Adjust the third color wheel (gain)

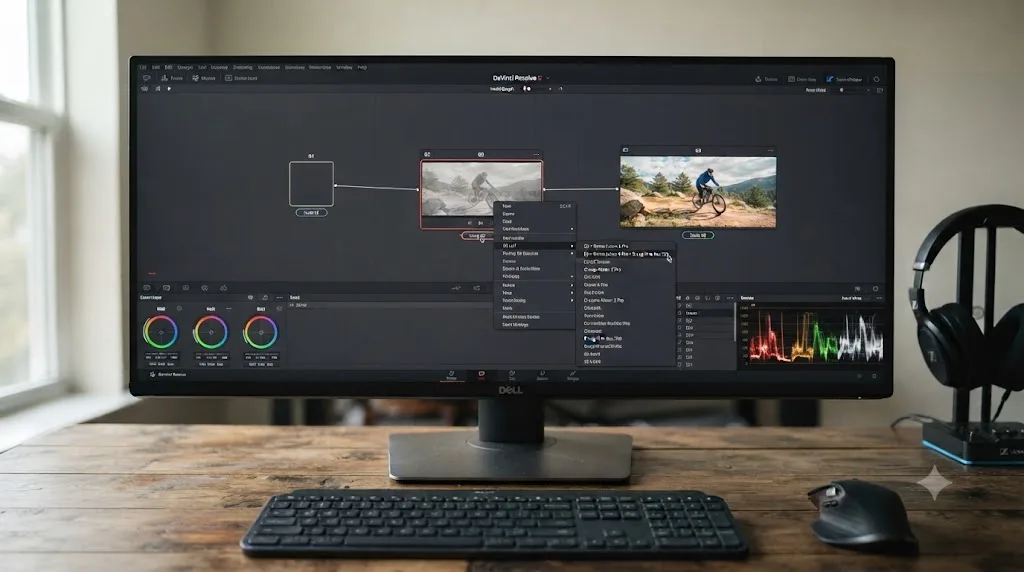click(x=261, y=332)
